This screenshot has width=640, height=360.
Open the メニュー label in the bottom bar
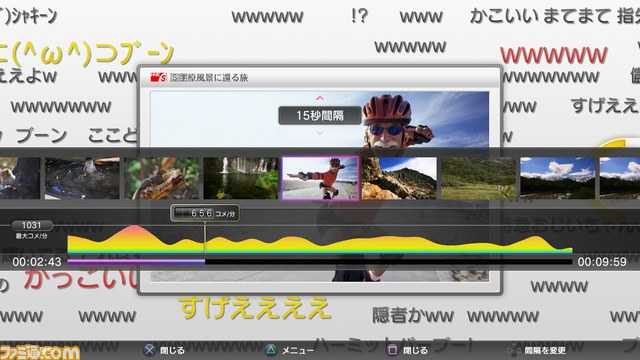[298, 351]
